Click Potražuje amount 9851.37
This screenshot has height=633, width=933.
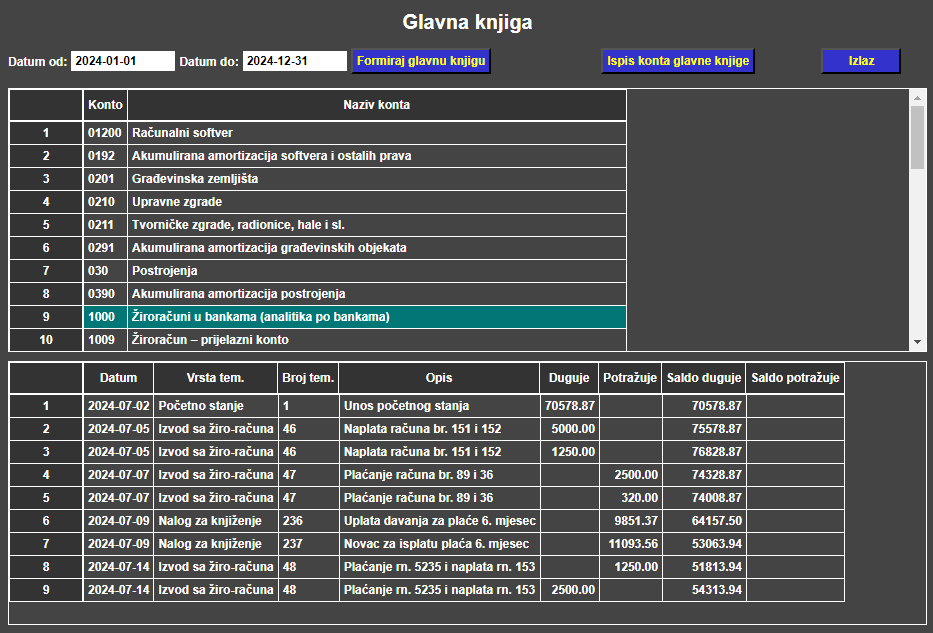tap(630, 521)
